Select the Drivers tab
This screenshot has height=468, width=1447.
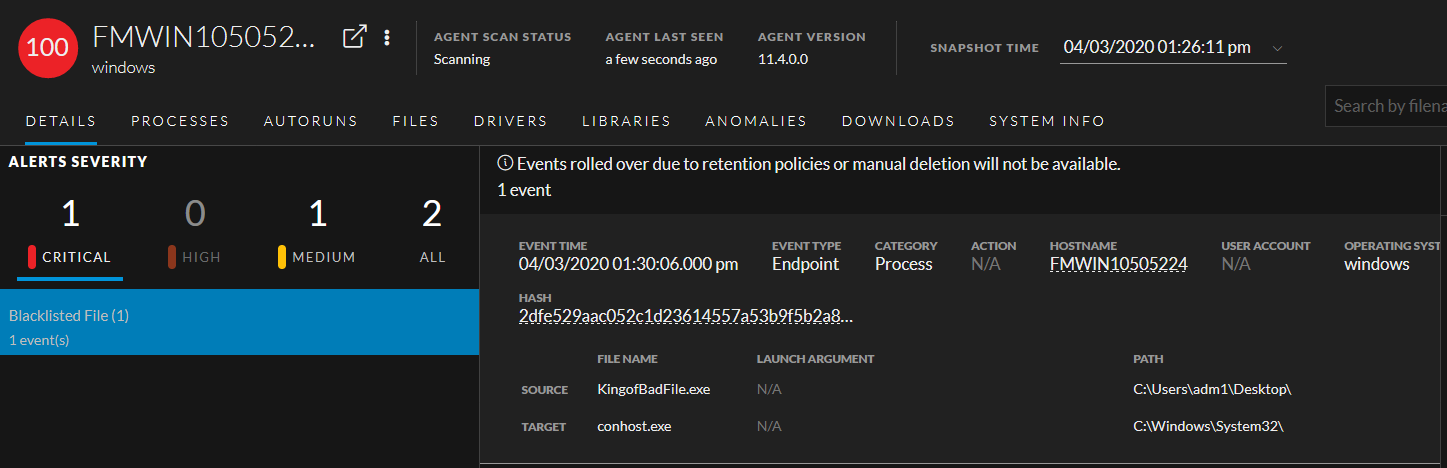coord(511,121)
